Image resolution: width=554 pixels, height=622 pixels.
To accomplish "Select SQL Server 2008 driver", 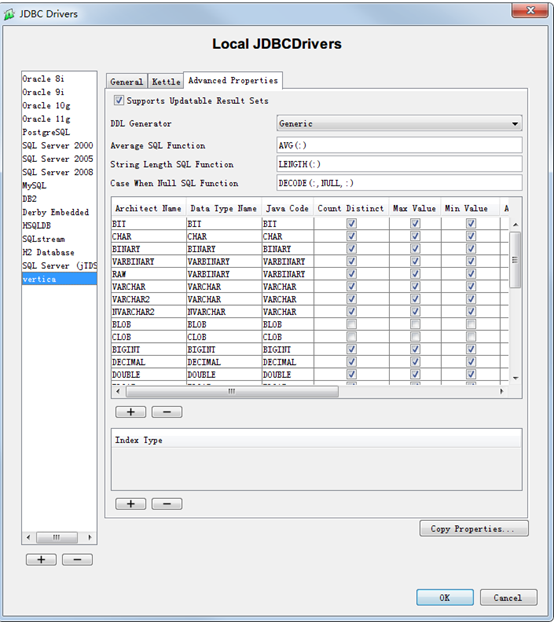I will [59, 172].
